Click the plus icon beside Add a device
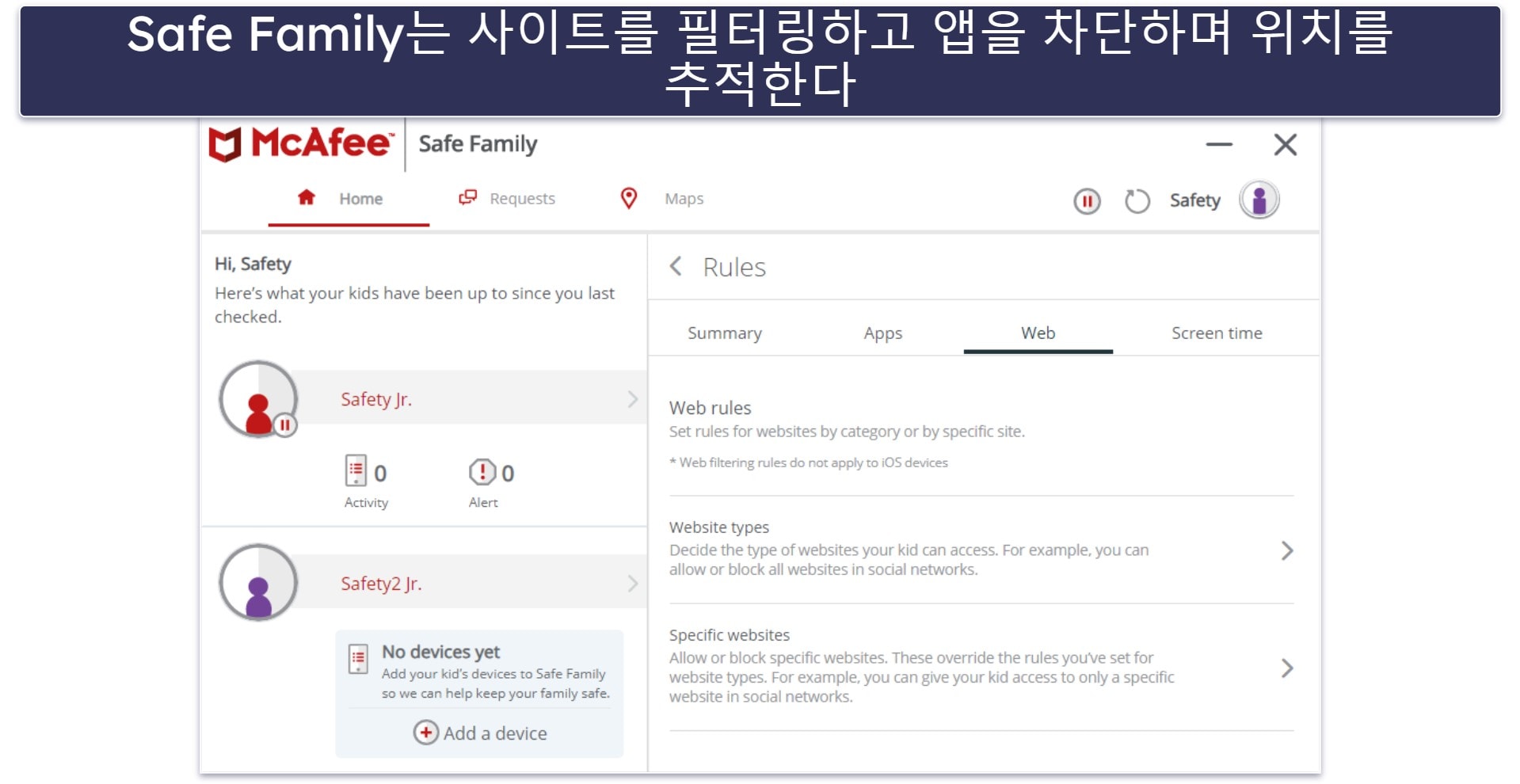Viewport: 1520px width, 784px height. click(425, 733)
